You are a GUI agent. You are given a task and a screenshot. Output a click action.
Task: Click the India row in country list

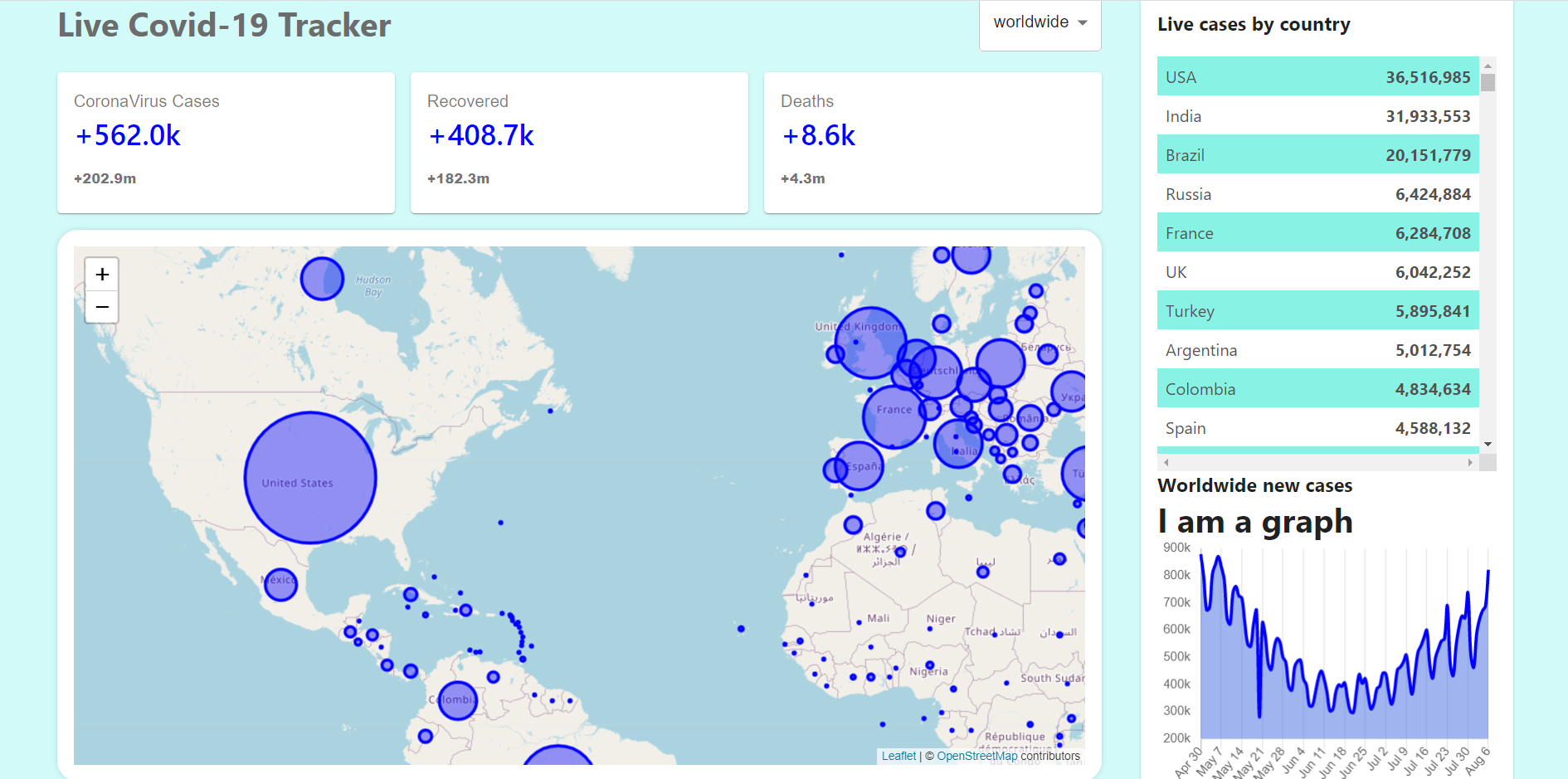click(x=1317, y=115)
